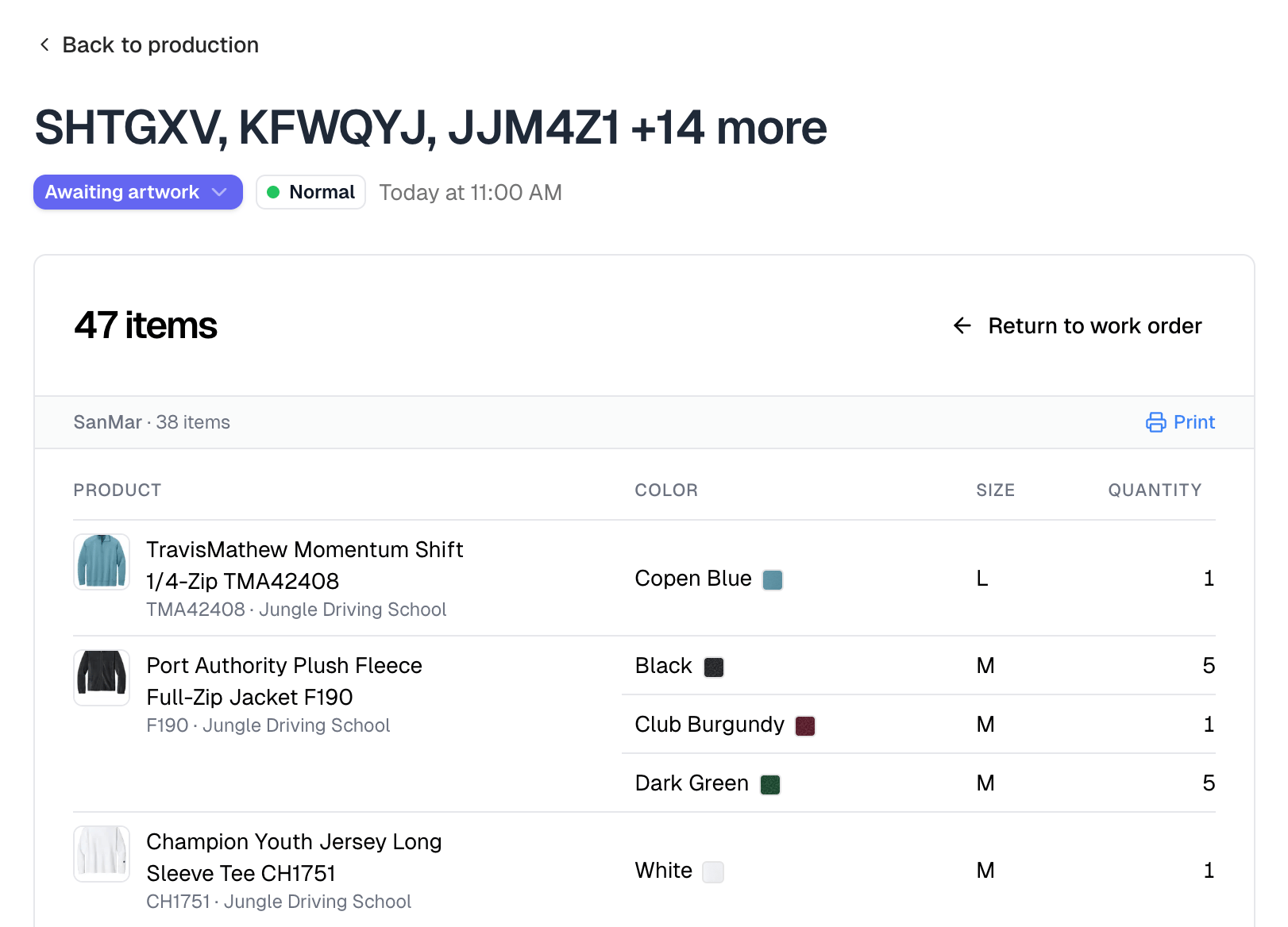
Task: Click the Club Burgundy color swatch
Action: pyautogui.click(x=805, y=726)
